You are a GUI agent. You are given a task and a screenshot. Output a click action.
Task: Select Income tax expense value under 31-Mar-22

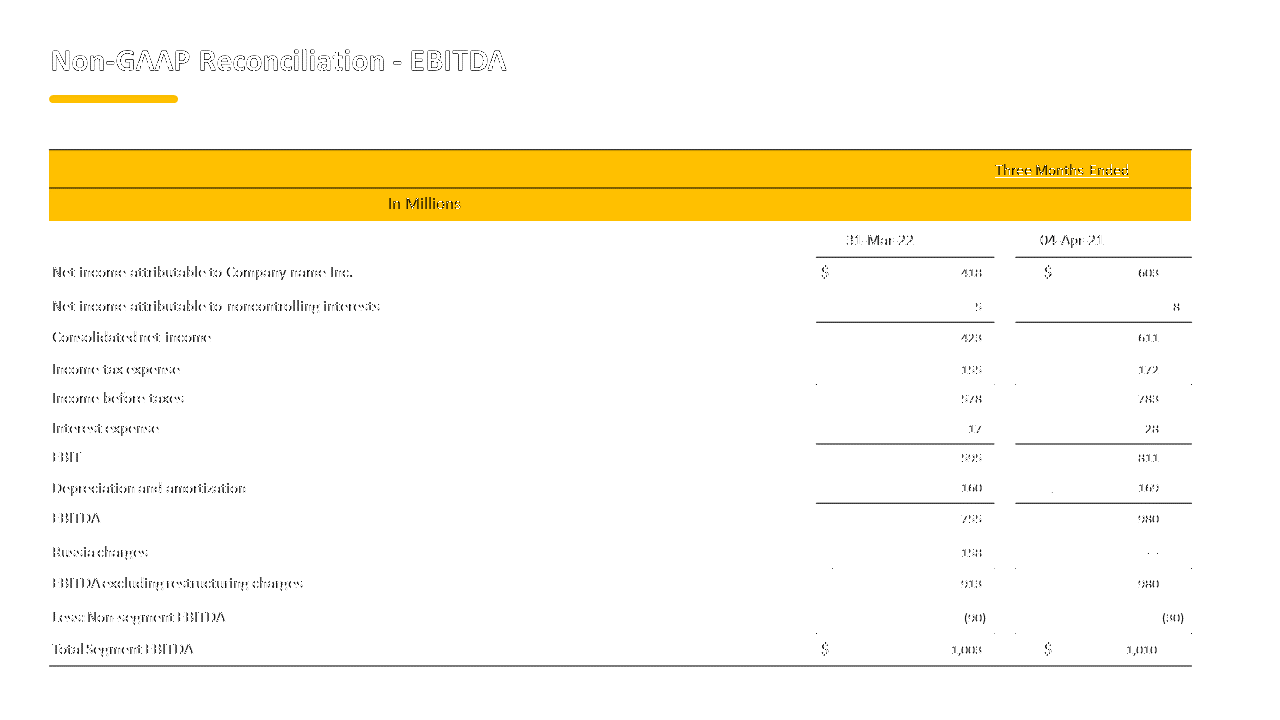click(971, 370)
